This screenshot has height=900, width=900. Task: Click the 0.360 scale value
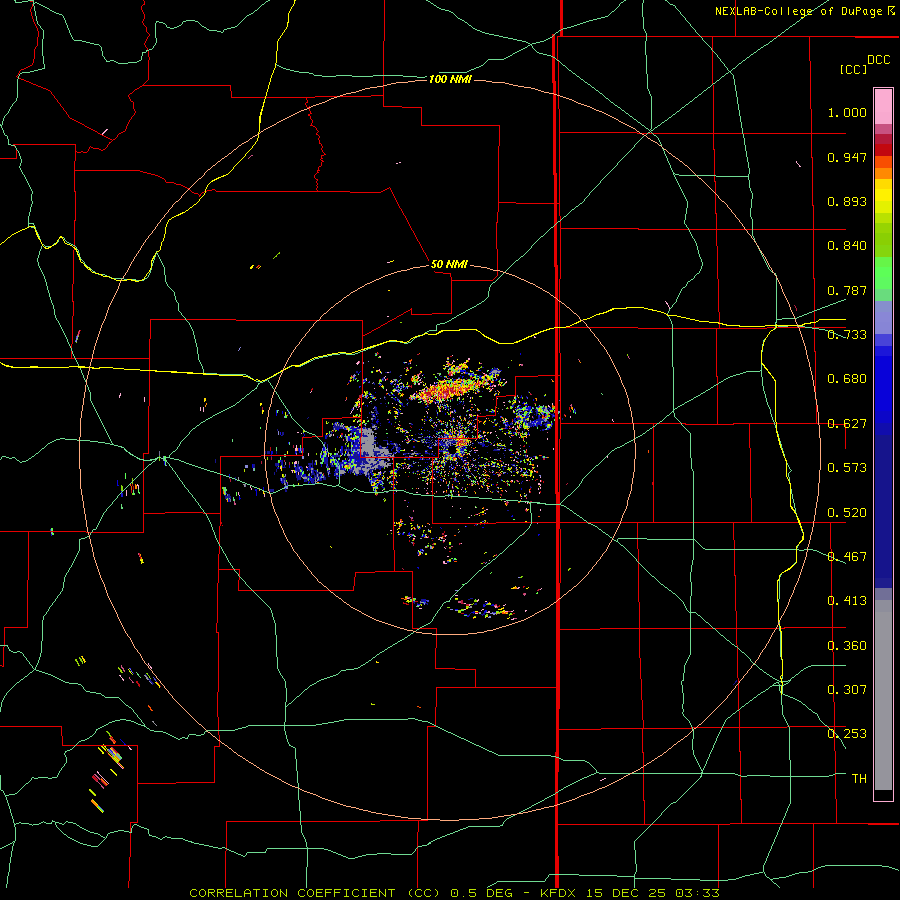(x=847, y=646)
